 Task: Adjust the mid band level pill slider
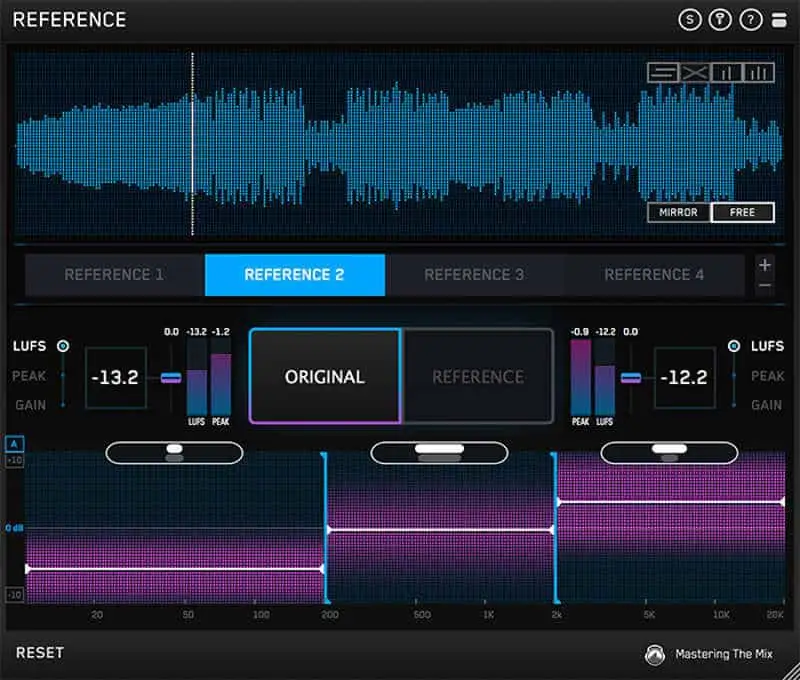click(x=440, y=451)
